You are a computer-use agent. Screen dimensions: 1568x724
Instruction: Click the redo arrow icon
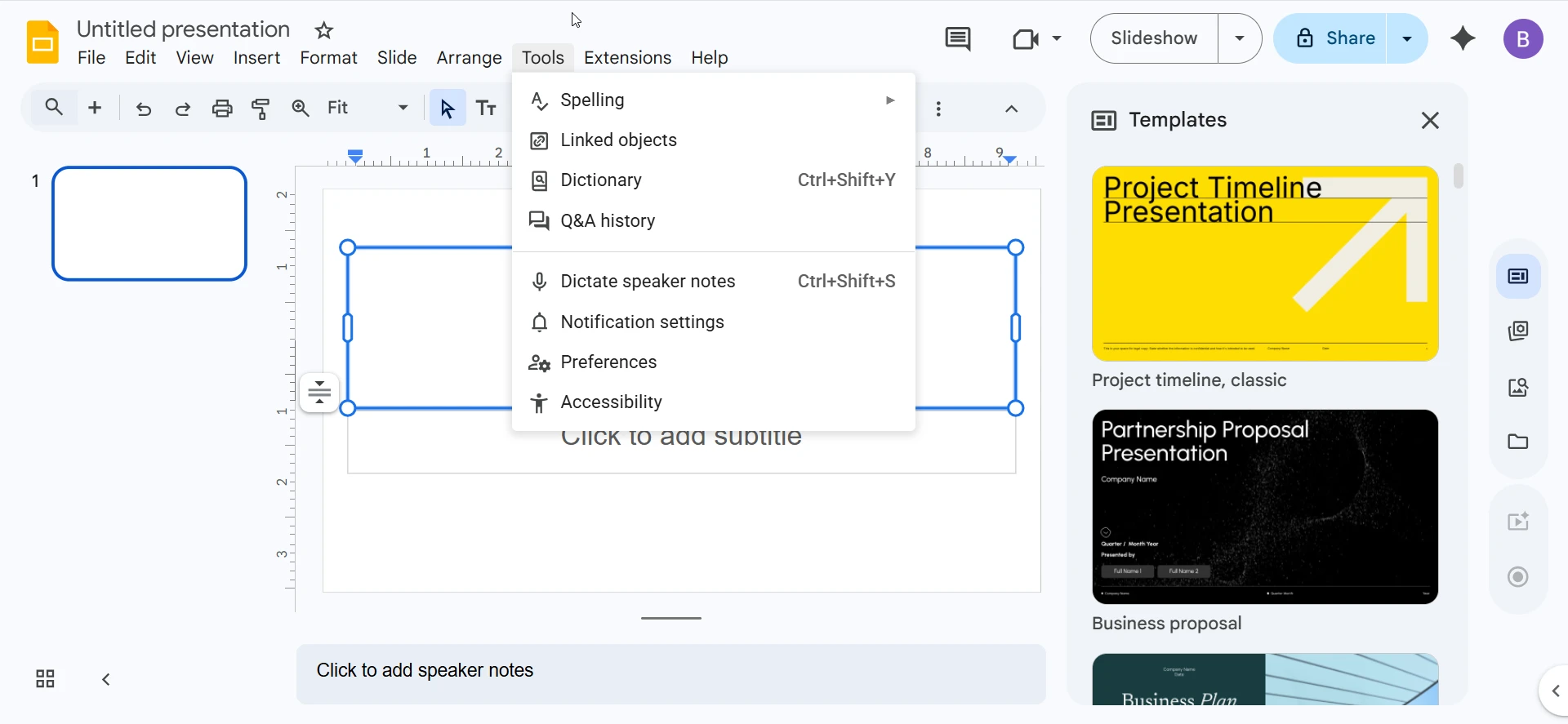click(183, 109)
